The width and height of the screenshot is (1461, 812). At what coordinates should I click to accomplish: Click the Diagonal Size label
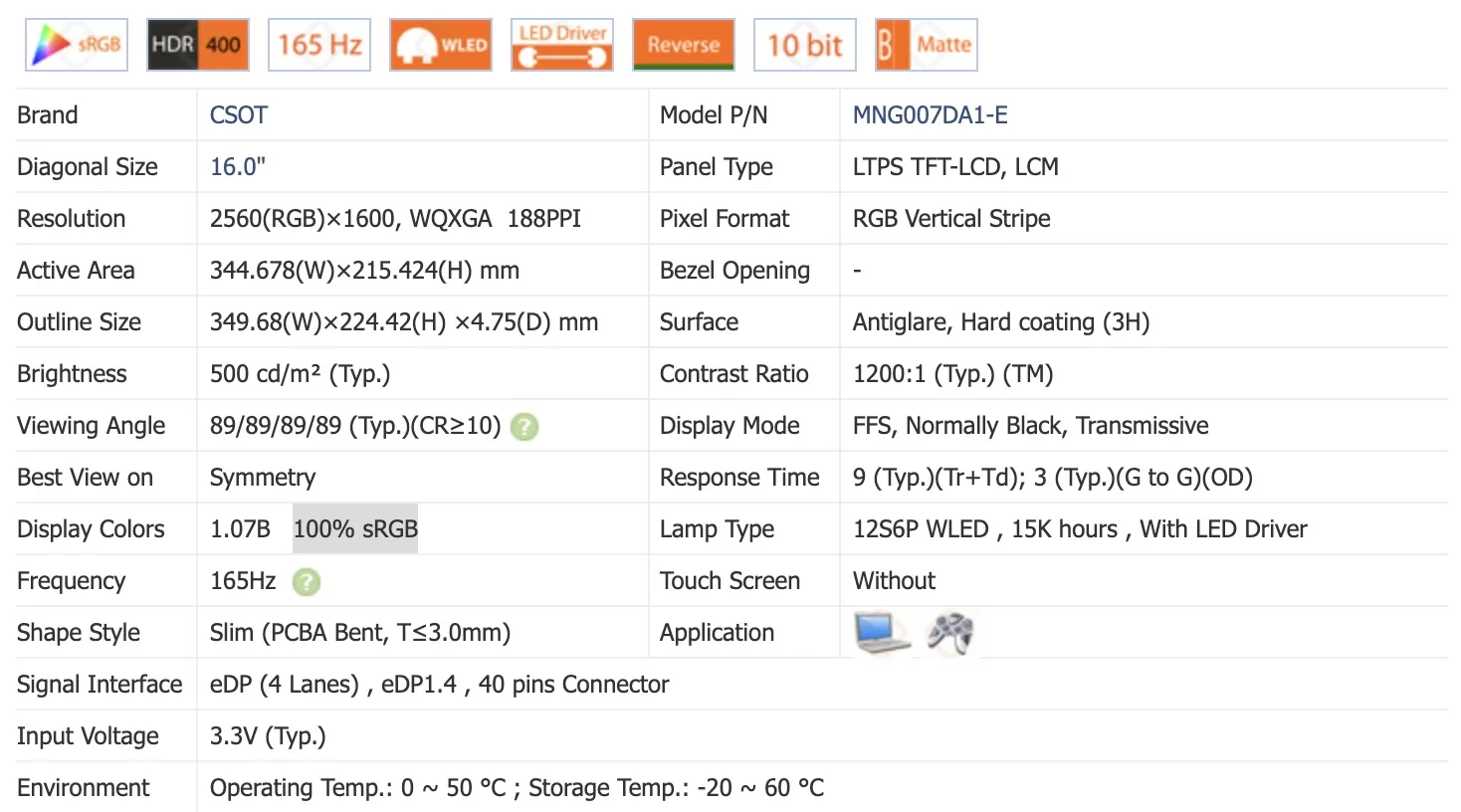click(x=88, y=167)
